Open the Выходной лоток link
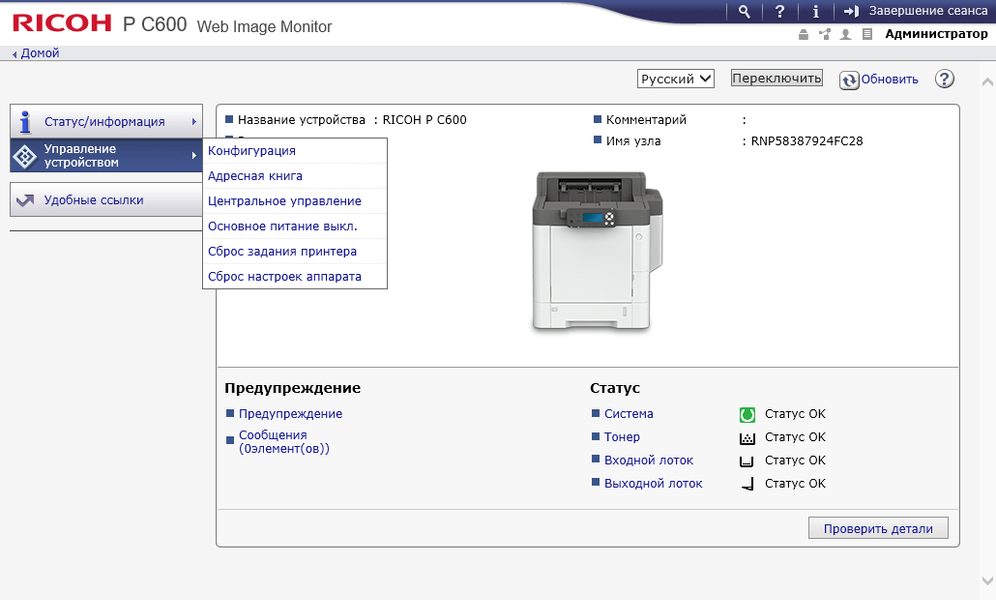996x600 pixels. pyautogui.click(x=653, y=484)
